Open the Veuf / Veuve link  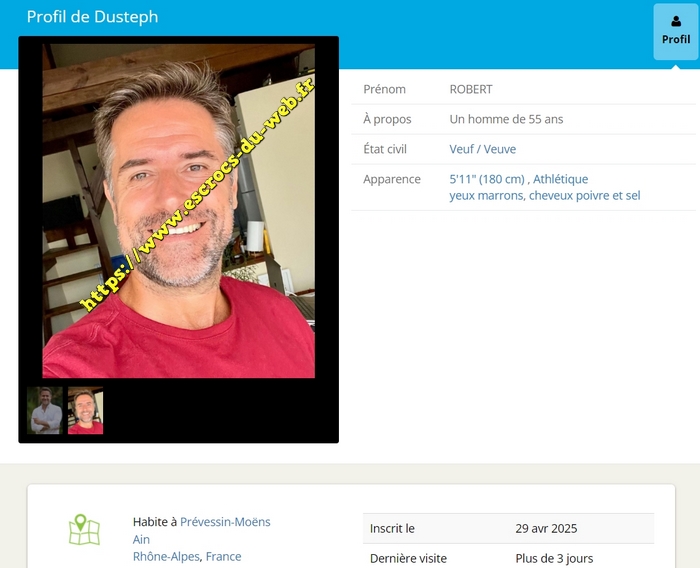(x=483, y=149)
